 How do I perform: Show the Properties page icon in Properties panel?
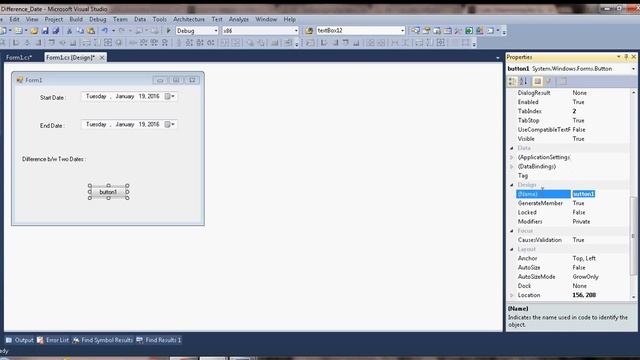coord(538,81)
